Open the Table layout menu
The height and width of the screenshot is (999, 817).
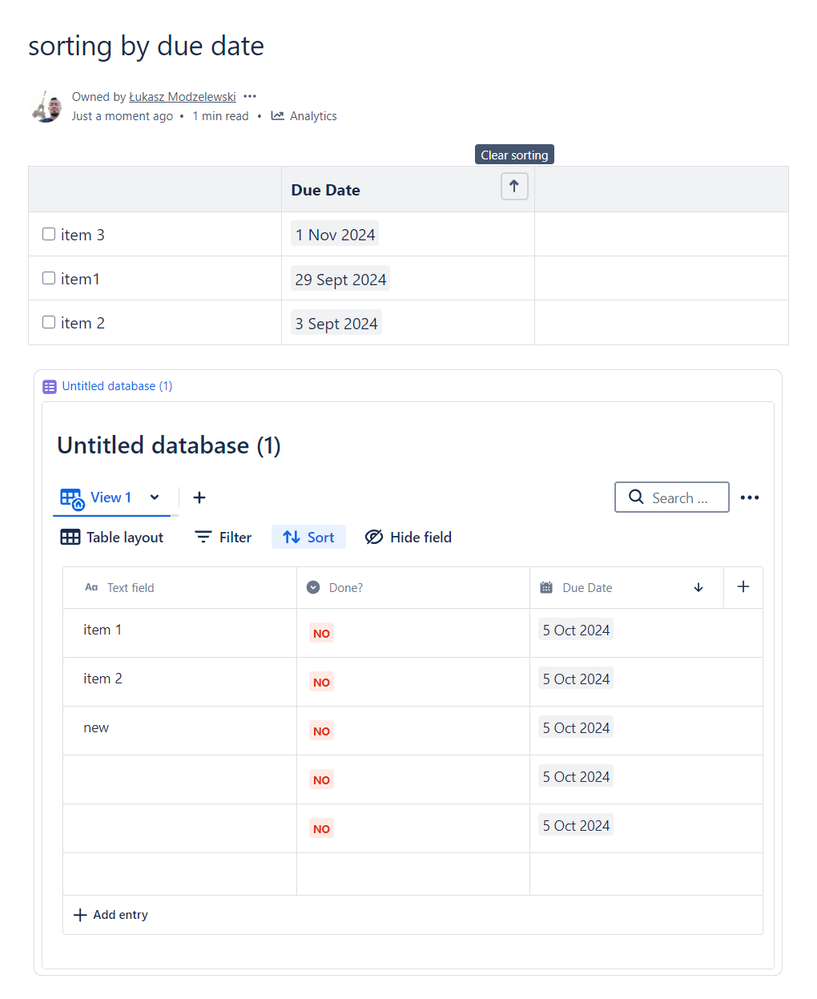[112, 537]
